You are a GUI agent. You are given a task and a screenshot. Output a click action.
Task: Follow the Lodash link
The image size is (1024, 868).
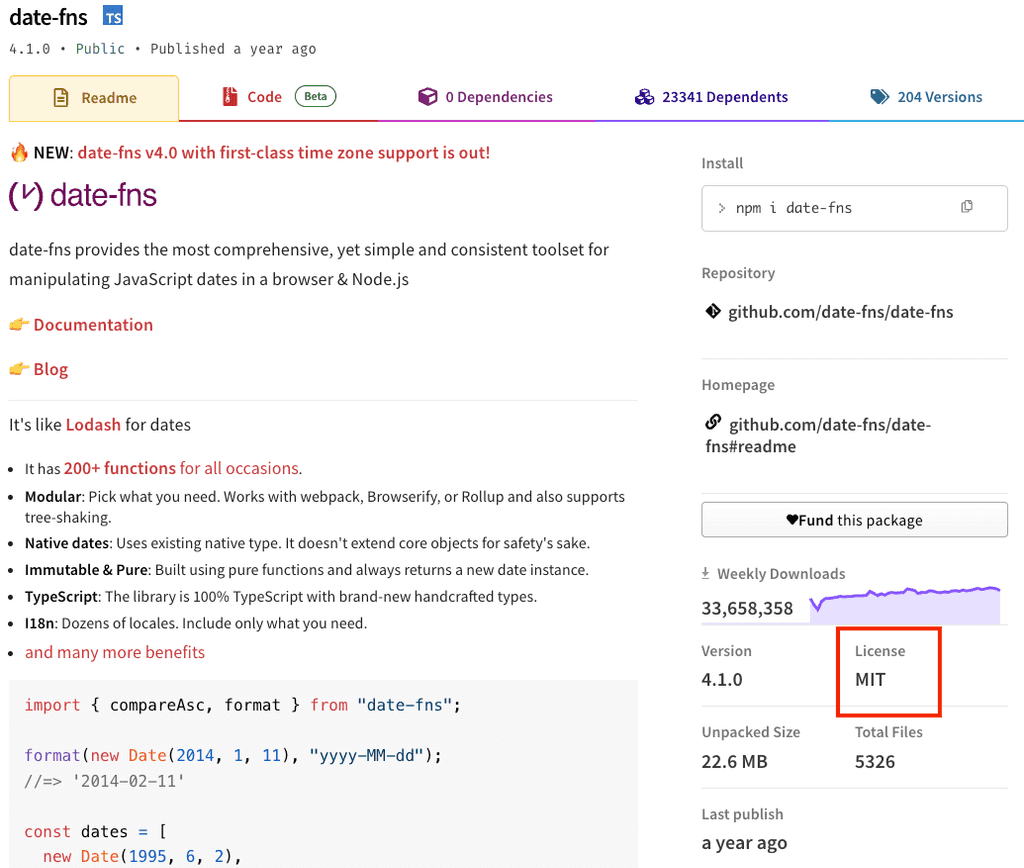[x=93, y=425]
